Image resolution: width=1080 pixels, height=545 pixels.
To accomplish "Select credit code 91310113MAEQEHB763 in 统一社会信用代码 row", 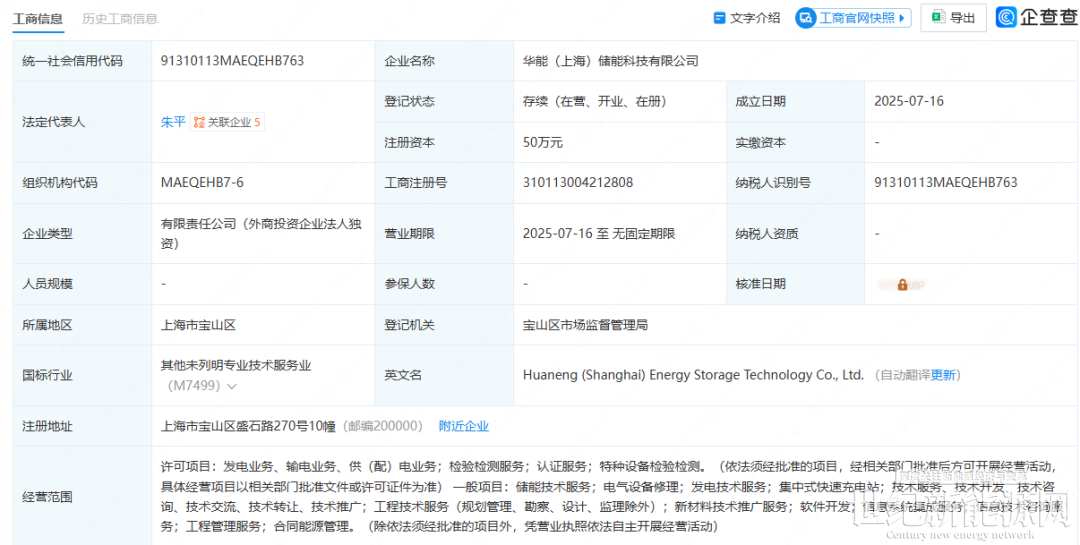I will click(232, 61).
